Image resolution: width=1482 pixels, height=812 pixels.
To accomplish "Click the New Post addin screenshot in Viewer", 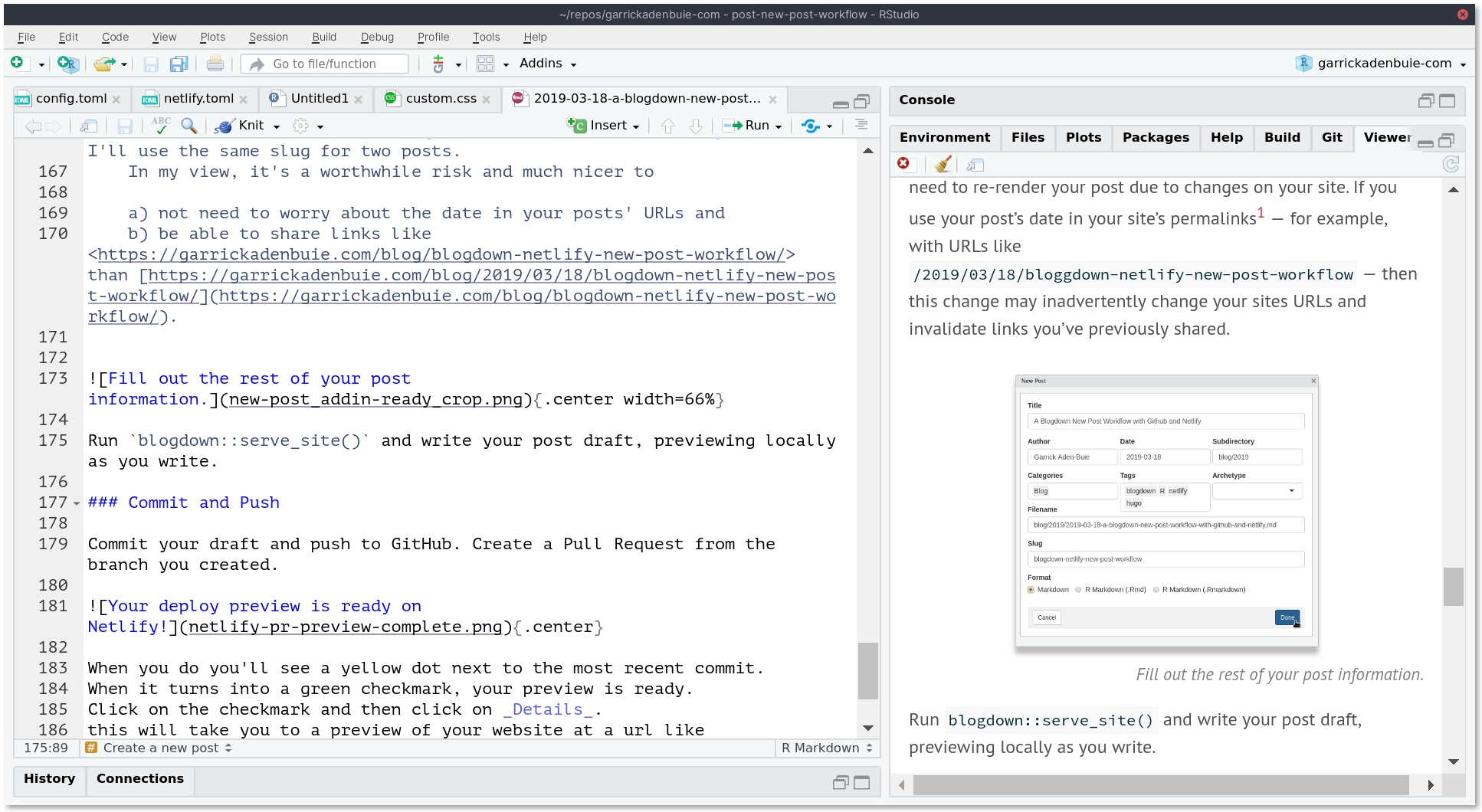I will 1166,512.
